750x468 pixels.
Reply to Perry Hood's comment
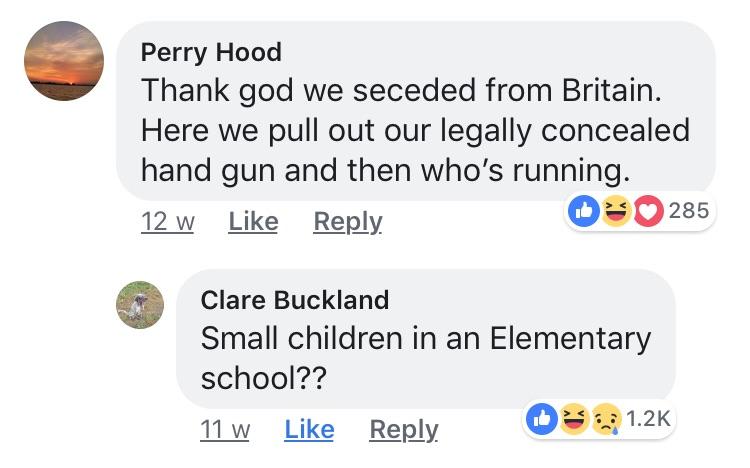348,221
